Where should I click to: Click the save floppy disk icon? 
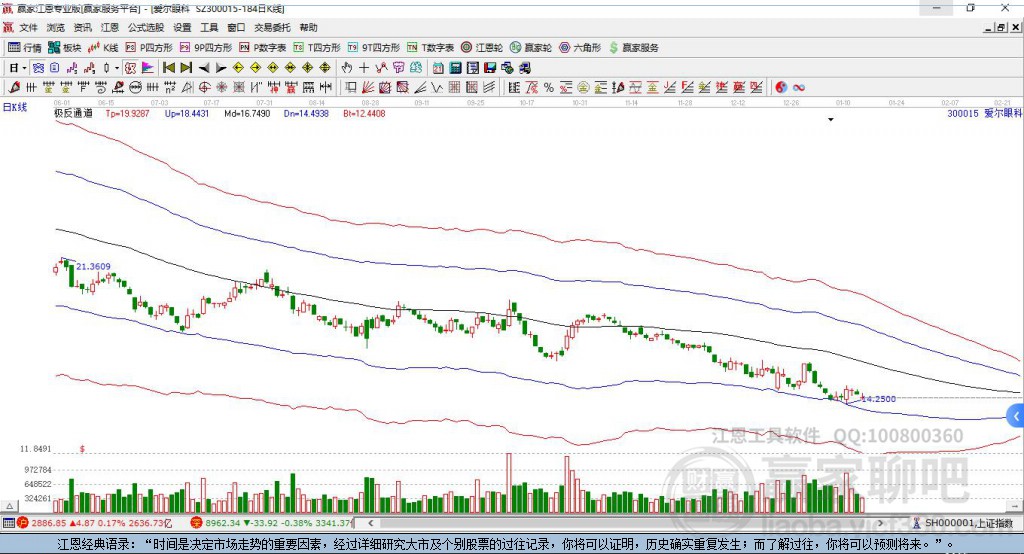(x=490, y=68)
